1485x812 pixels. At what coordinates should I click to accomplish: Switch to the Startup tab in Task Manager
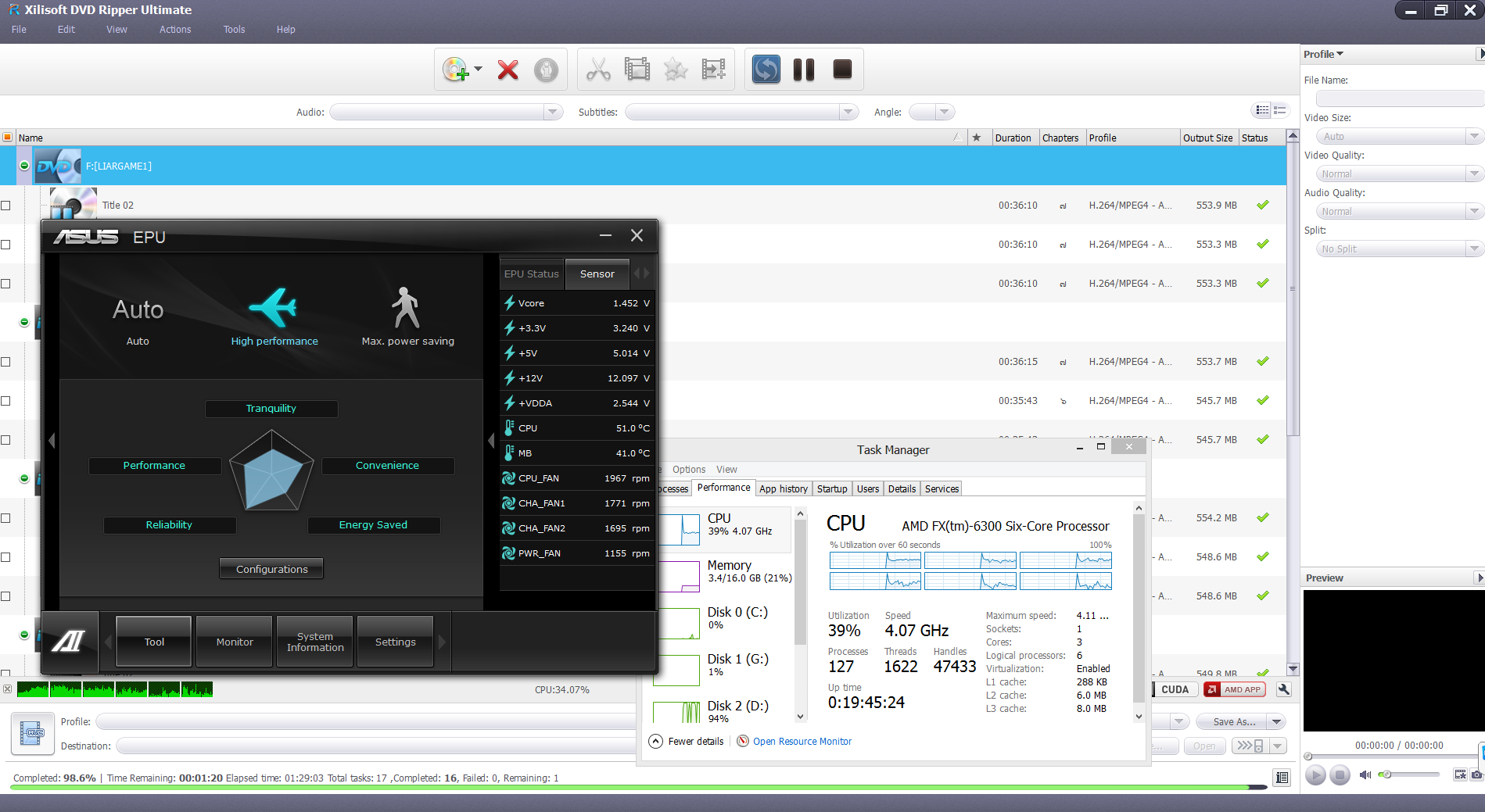[832, 488]
